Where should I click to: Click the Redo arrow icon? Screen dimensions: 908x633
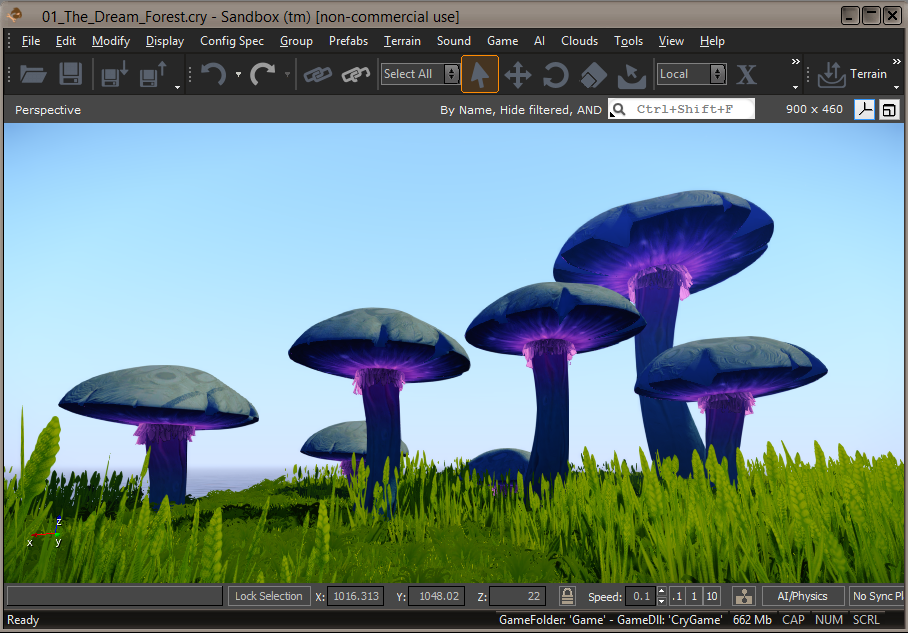pos(262,74)
